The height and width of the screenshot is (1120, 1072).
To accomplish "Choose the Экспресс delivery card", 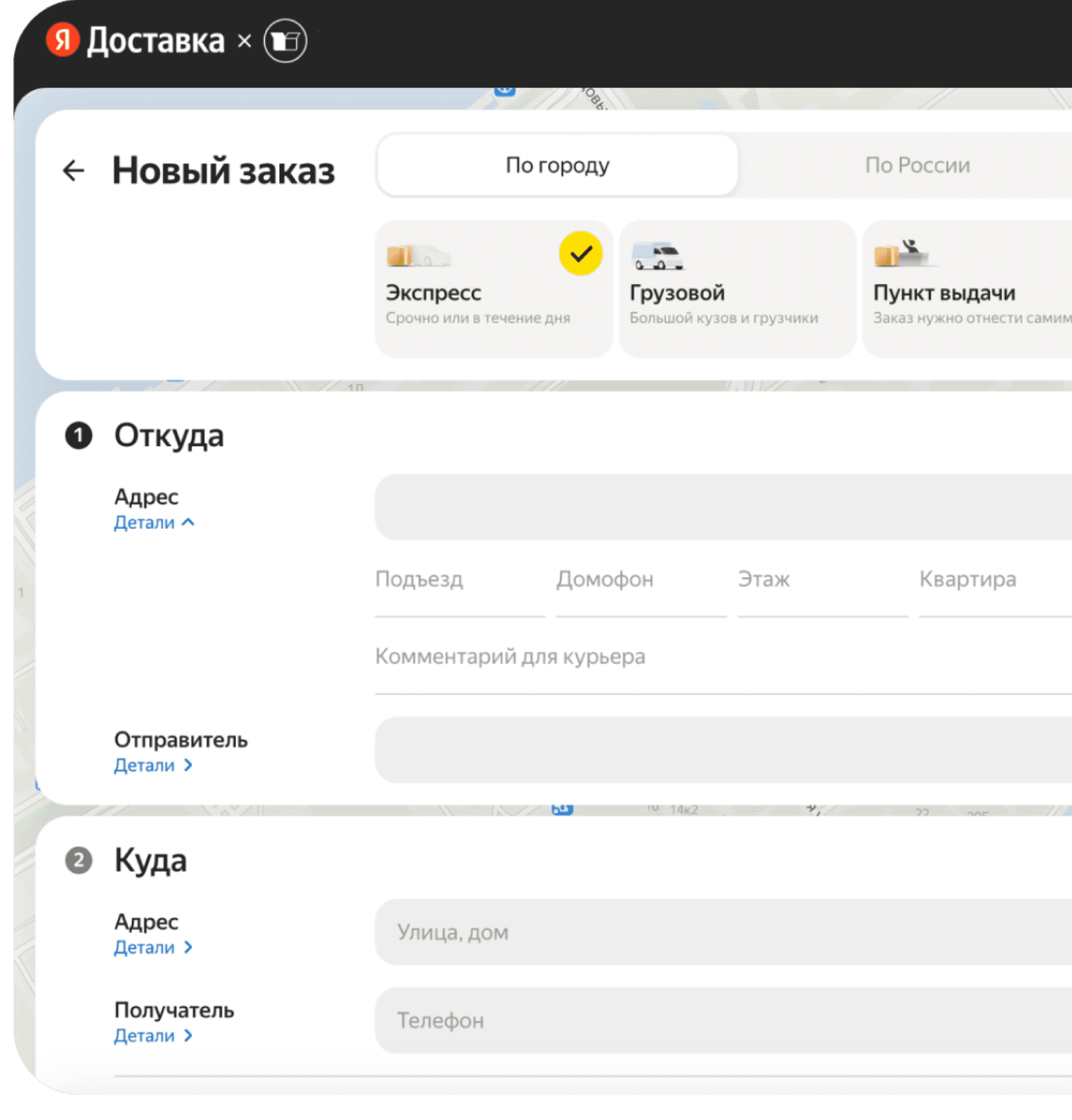I will 494,289.
